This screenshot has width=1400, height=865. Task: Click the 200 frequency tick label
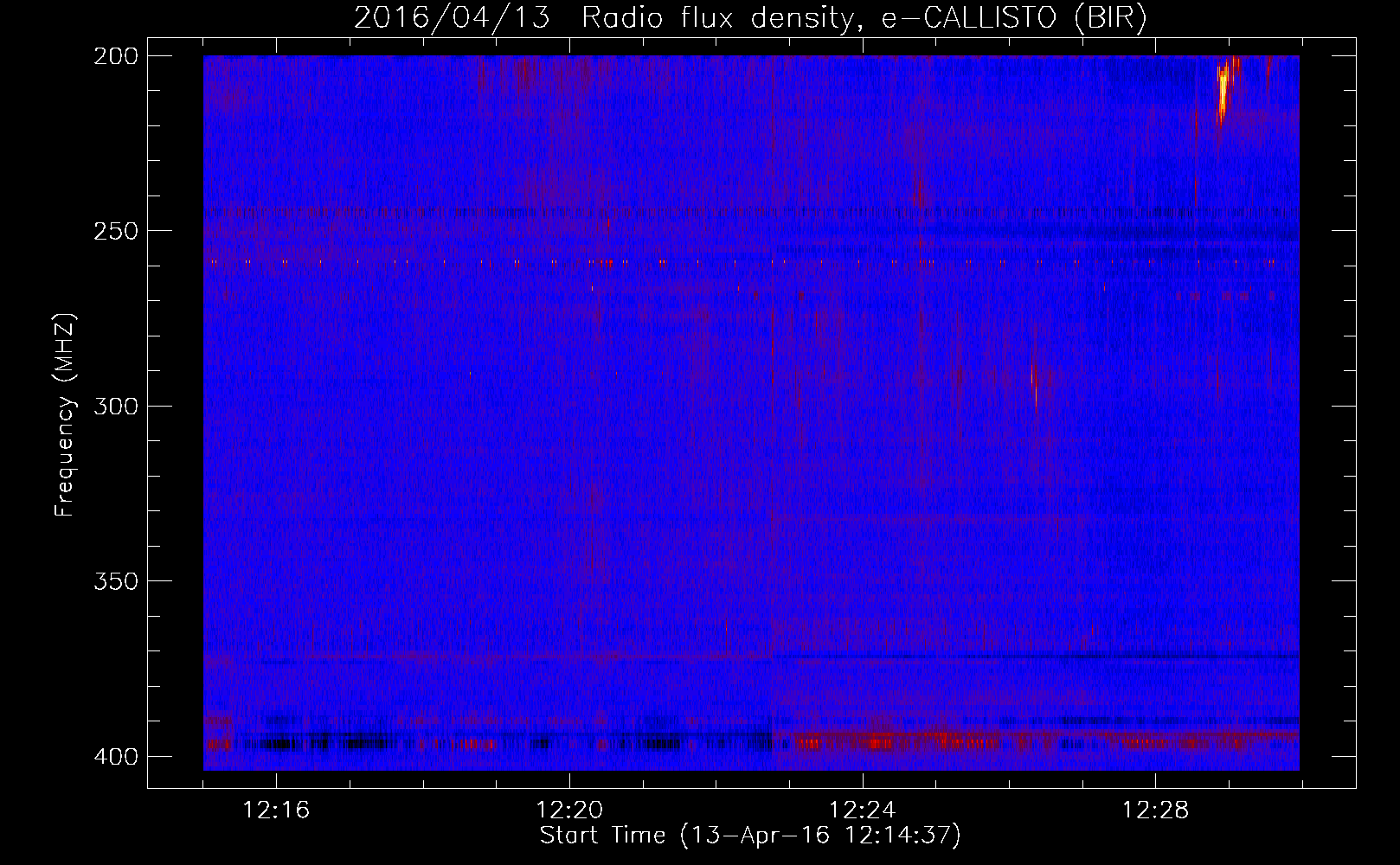(x=116, y=56)
